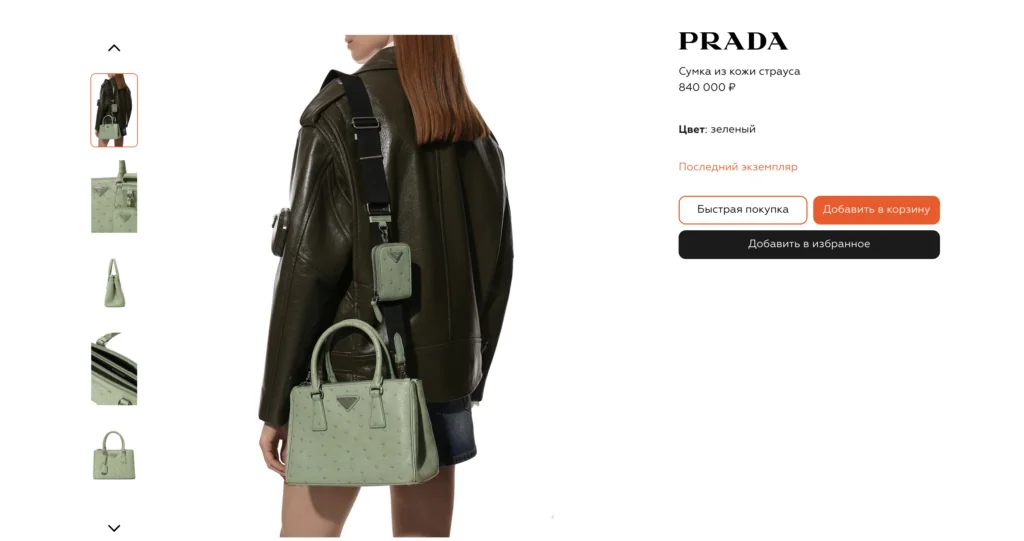Click the price 840 000 ₽
Viewport: 1024px width, 541px height.
tap(707, 87)
